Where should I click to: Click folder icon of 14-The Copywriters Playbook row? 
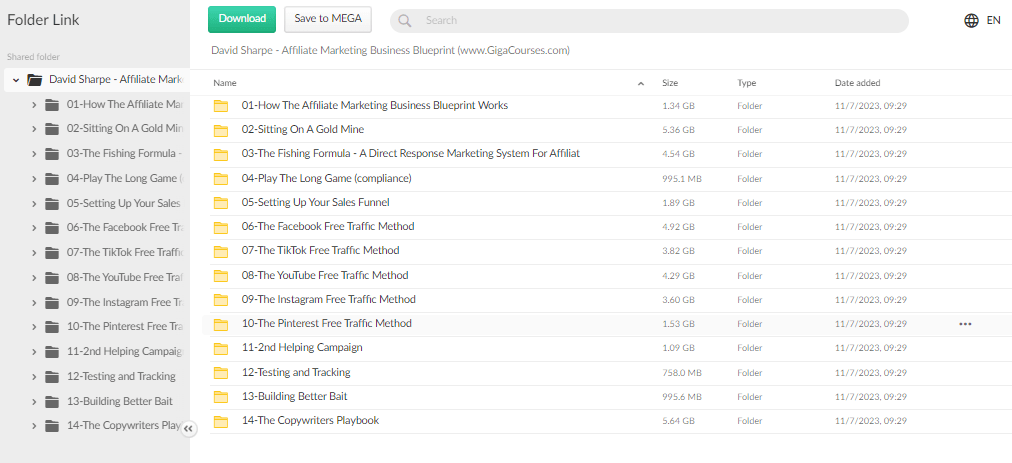coord(221,421)
